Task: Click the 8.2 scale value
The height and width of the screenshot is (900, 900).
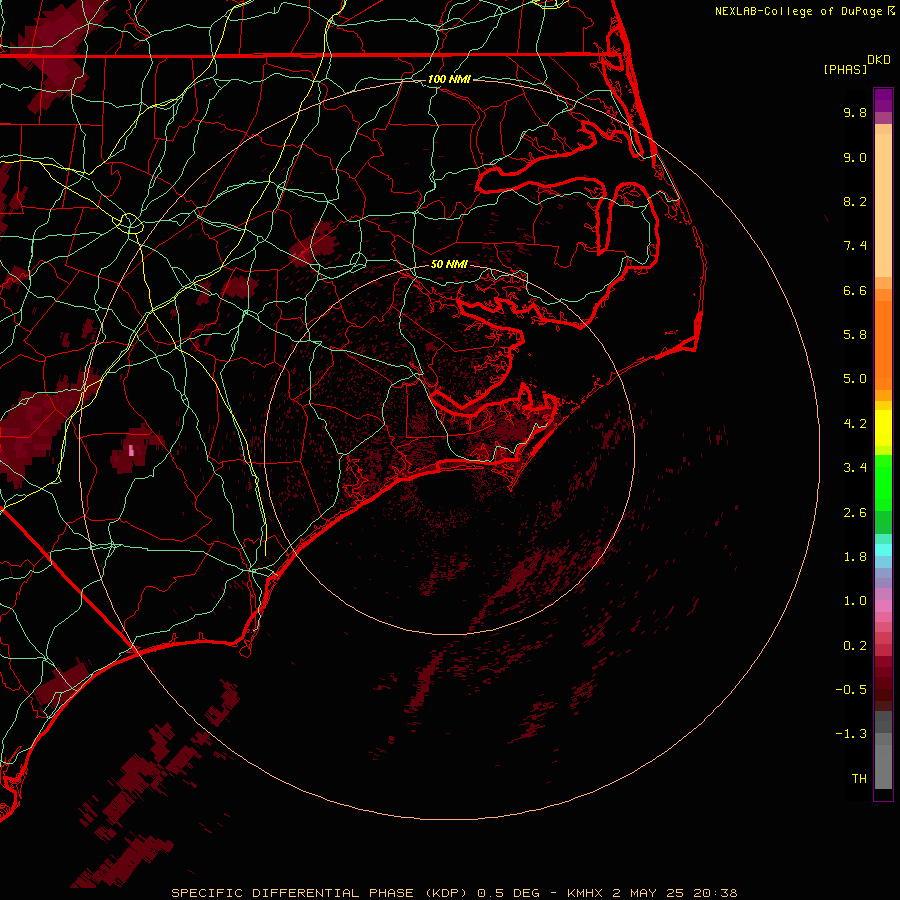Action: 855,201
